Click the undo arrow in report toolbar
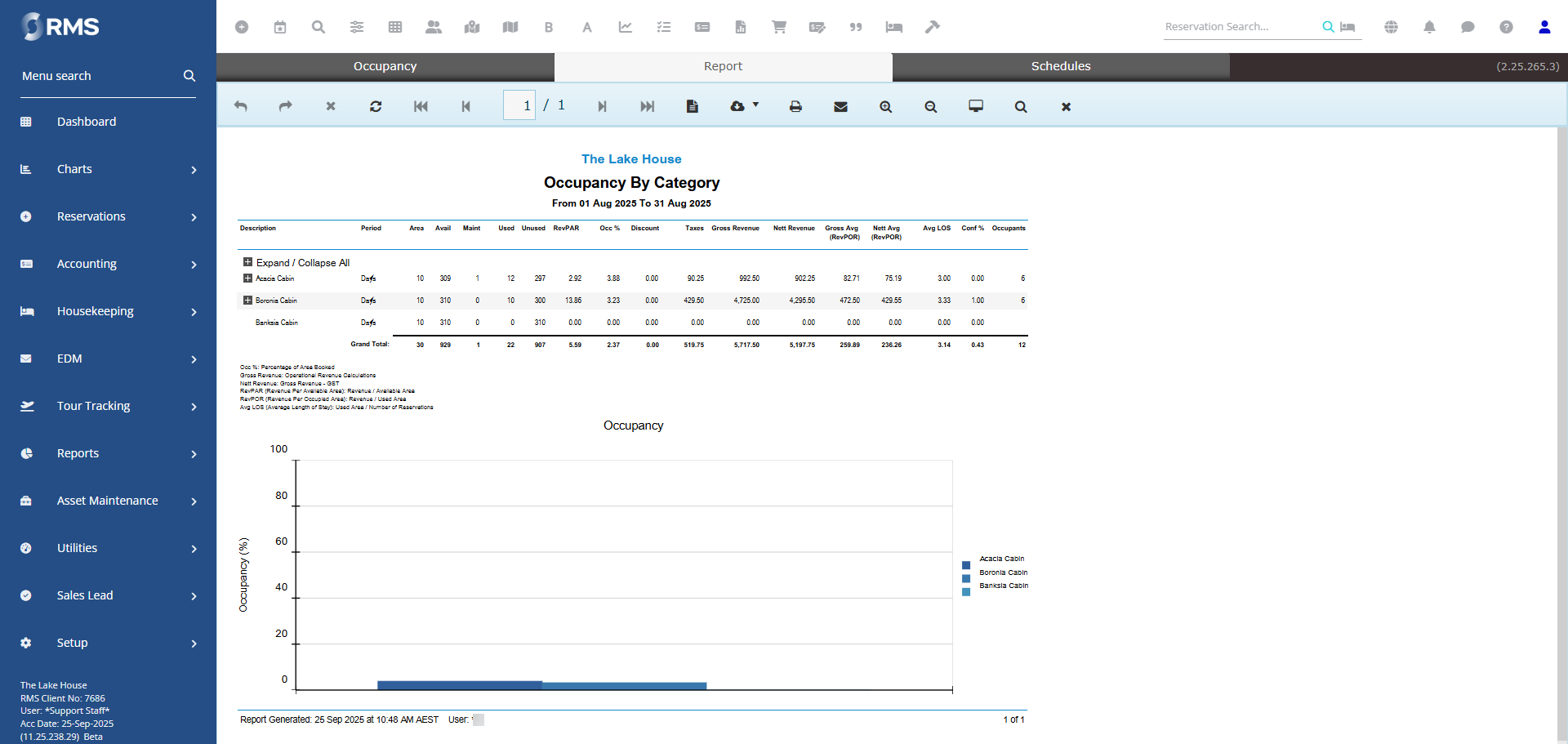1568x744 pixels. (x=241, y=106)
